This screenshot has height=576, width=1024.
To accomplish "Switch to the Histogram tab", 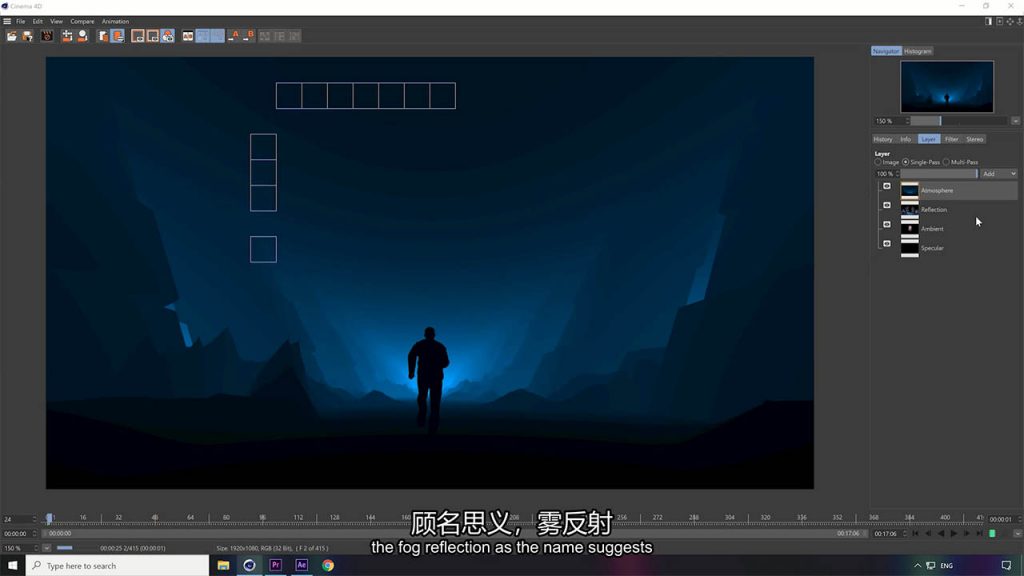I will (918, 51).
